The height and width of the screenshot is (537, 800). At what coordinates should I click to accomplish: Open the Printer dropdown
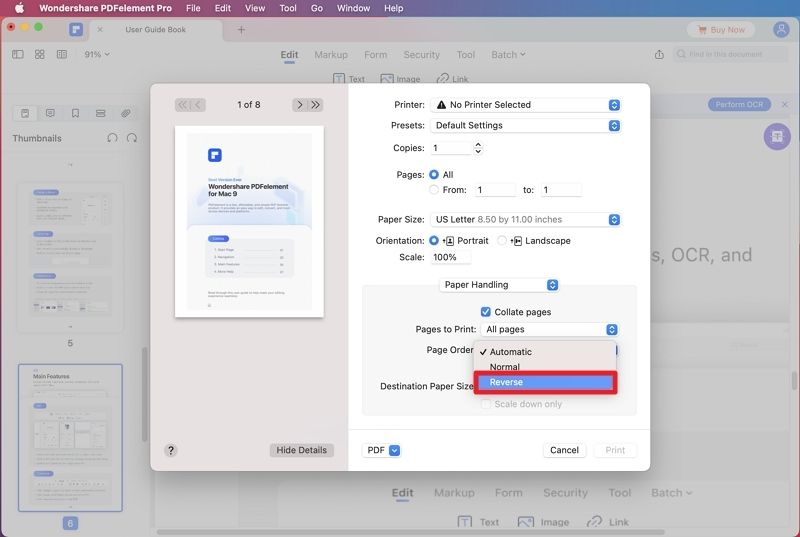[x=526, y=105]
